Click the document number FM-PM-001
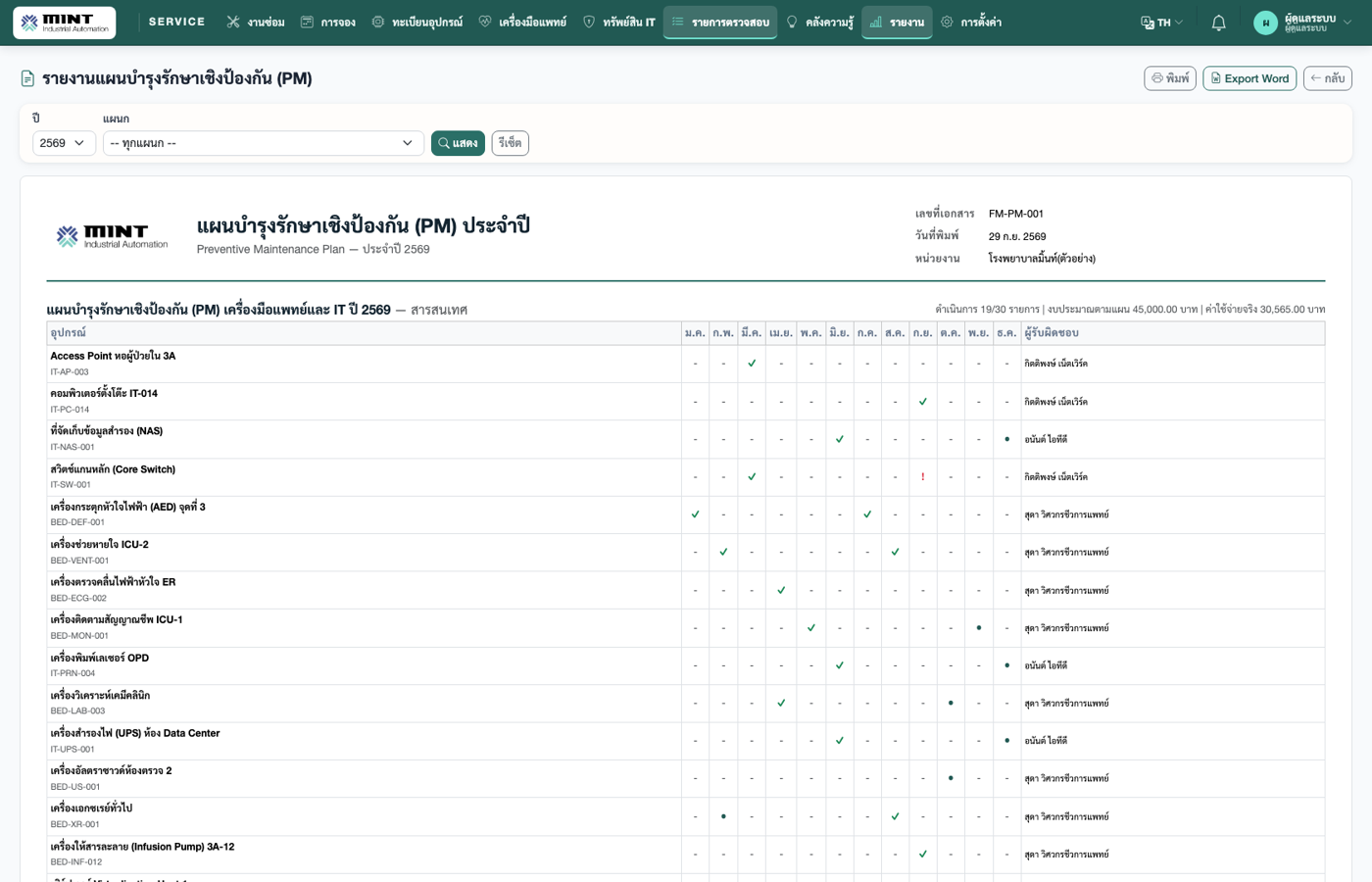The width and height of the screenshot is (1372, 882). tap(1015, 214)
